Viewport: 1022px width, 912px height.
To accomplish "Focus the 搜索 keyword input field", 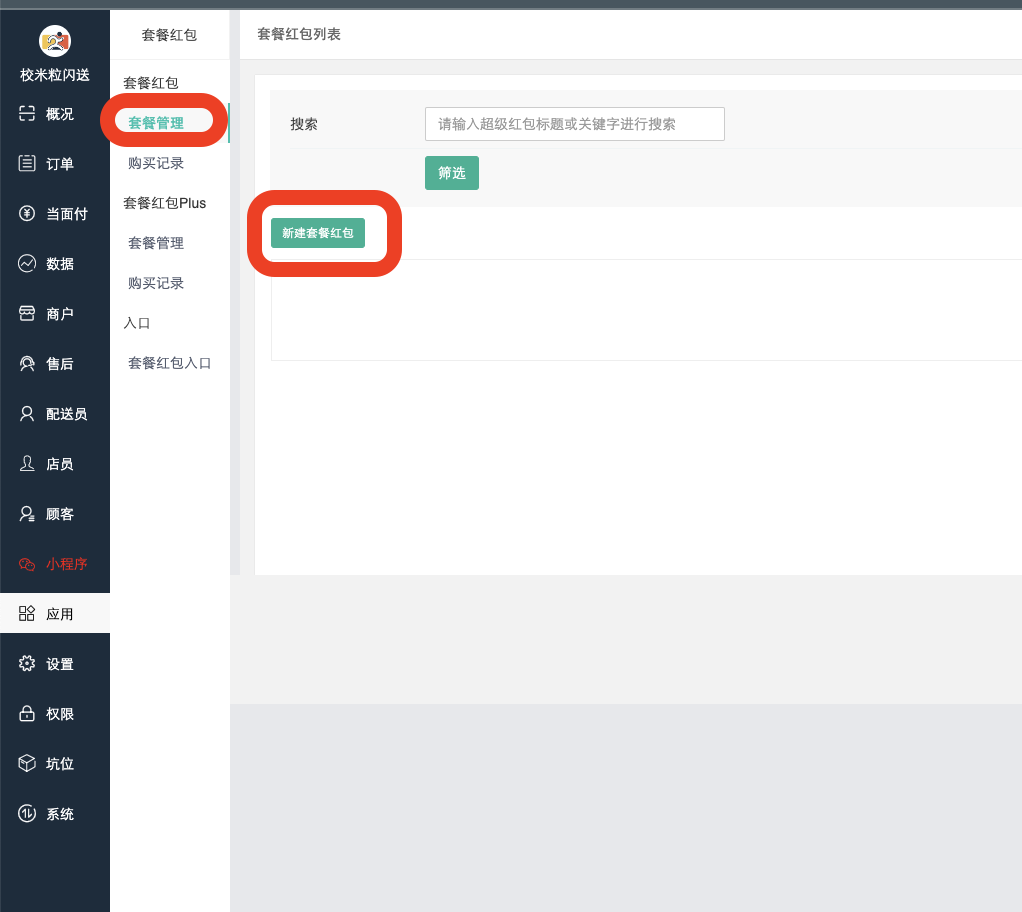I will [574, 124].
